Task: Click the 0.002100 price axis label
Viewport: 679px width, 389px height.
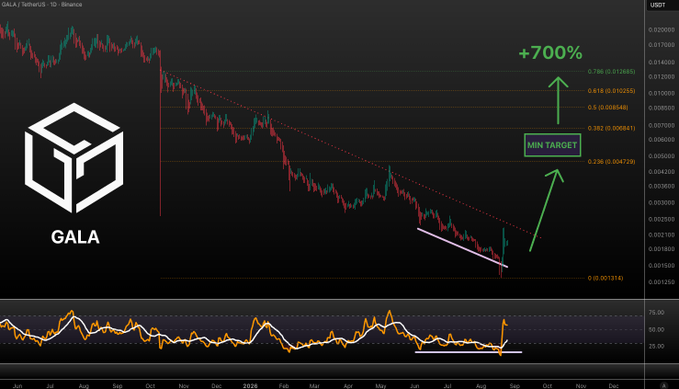Action: pyautogui.click(x=661, y=235)
